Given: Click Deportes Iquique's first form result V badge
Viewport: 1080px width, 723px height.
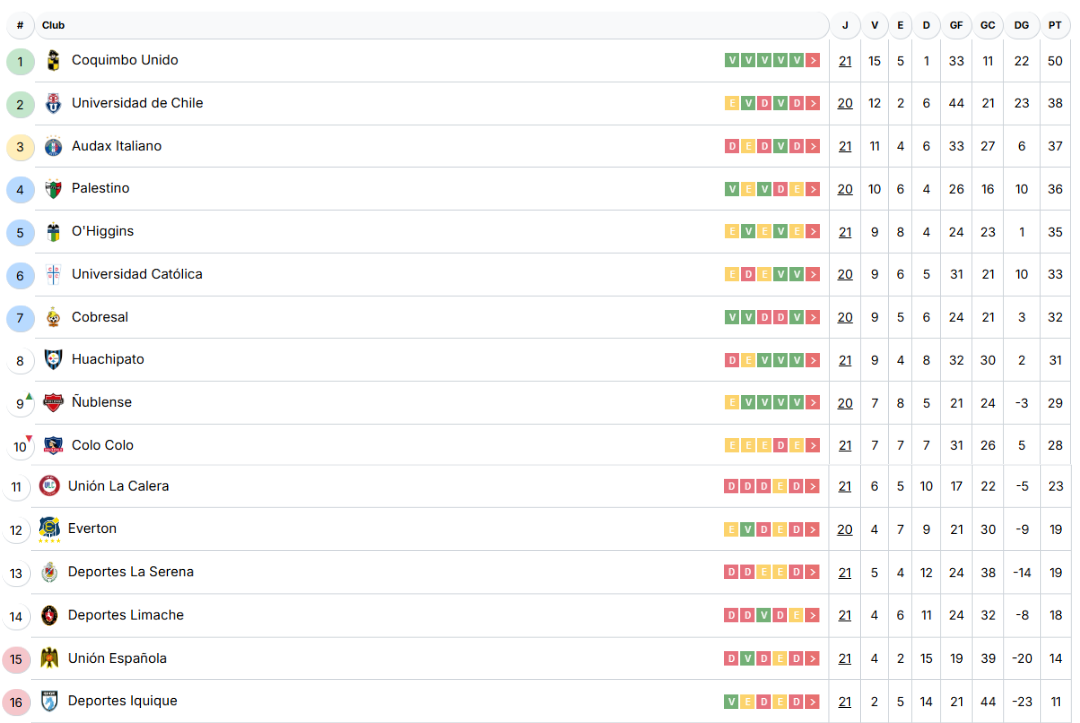Looking at the screenshot, I should 731,702.
